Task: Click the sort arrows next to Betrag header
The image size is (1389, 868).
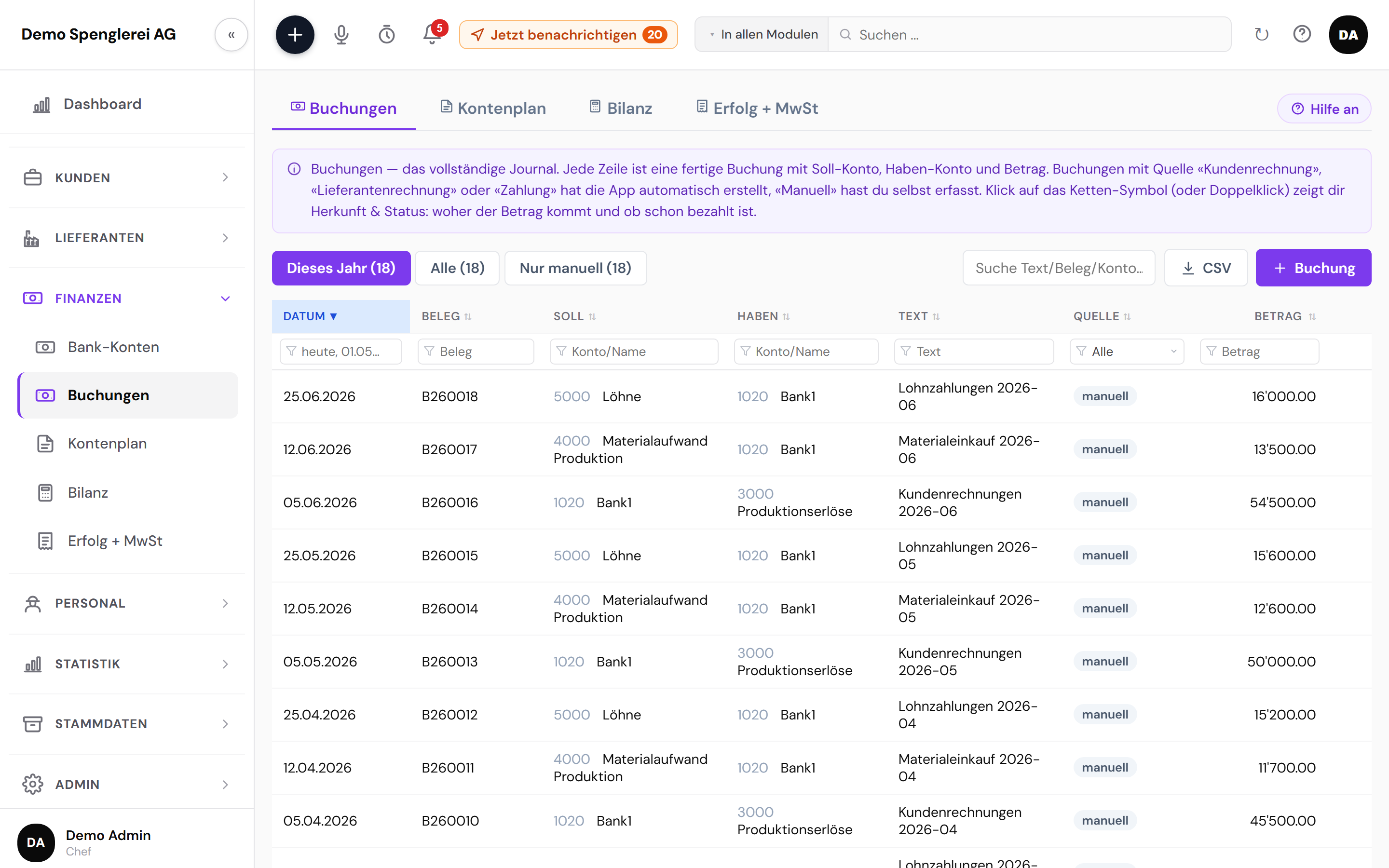Action: pos(1311,316)
